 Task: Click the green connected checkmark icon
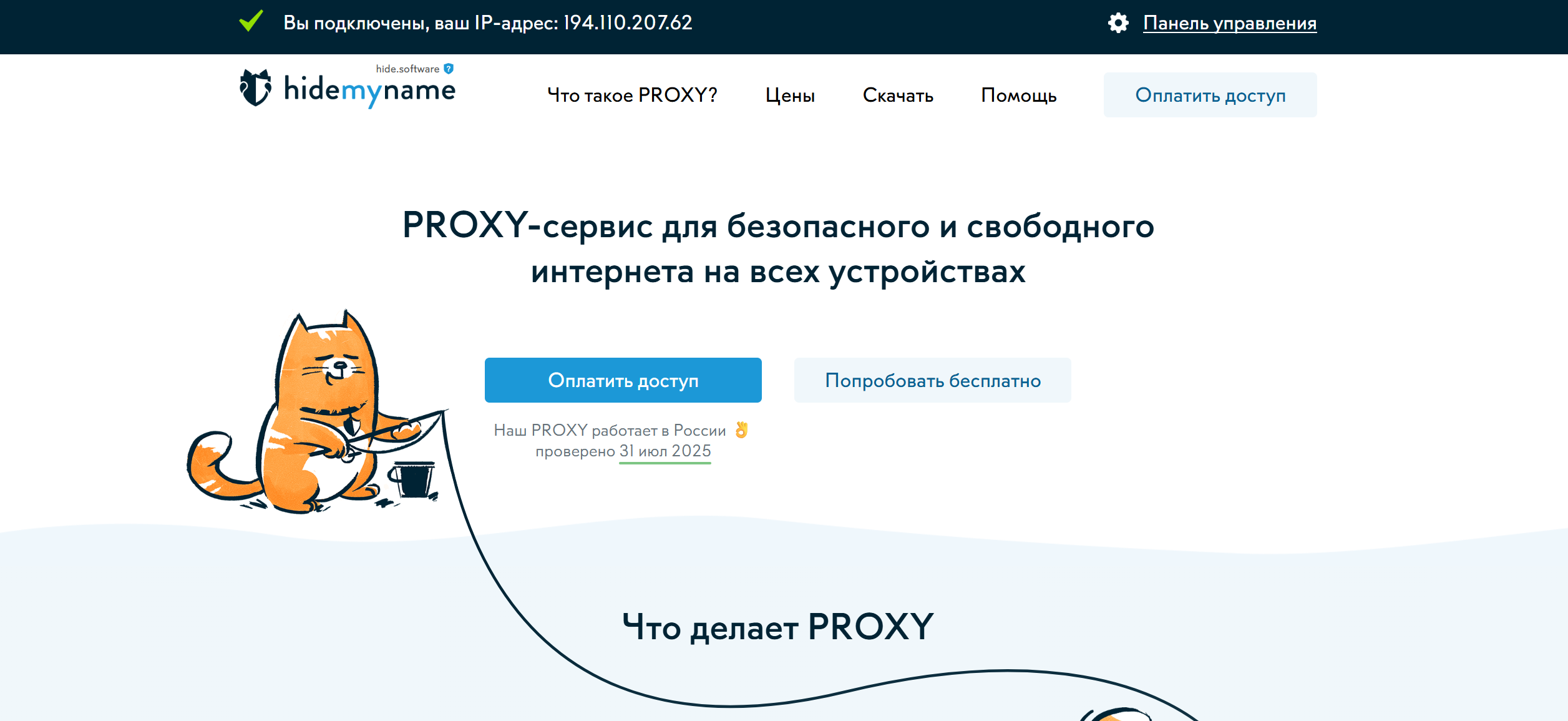(251, 21)
